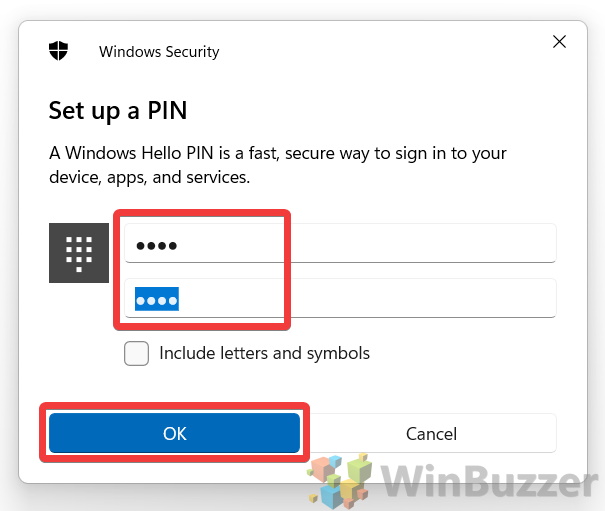
Task: Click the Include letters and symbols label
Action: 264,354
